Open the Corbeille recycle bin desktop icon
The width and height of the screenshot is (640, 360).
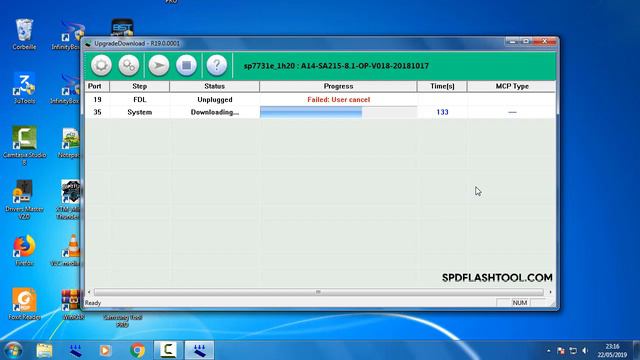[x=24, y=34]
